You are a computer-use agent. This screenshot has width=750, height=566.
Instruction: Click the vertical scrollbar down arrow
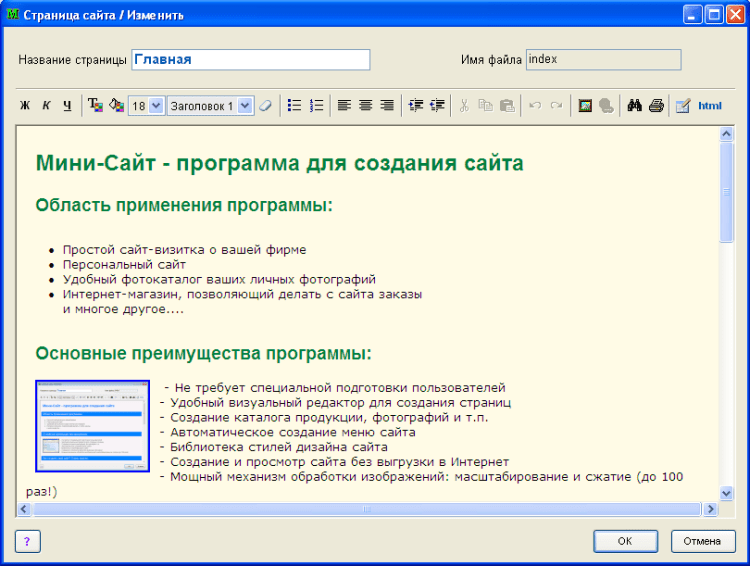[726, 493]
